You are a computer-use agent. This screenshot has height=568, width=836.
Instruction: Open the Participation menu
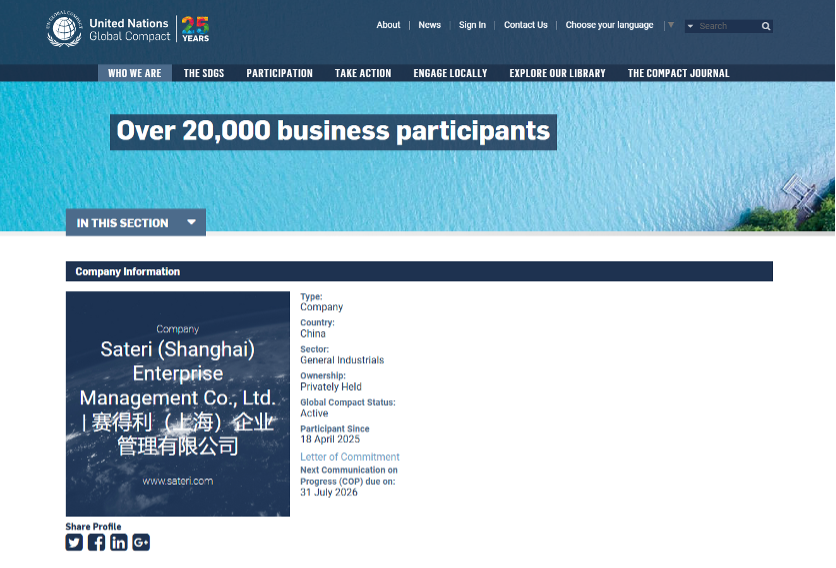pos(279,73)
